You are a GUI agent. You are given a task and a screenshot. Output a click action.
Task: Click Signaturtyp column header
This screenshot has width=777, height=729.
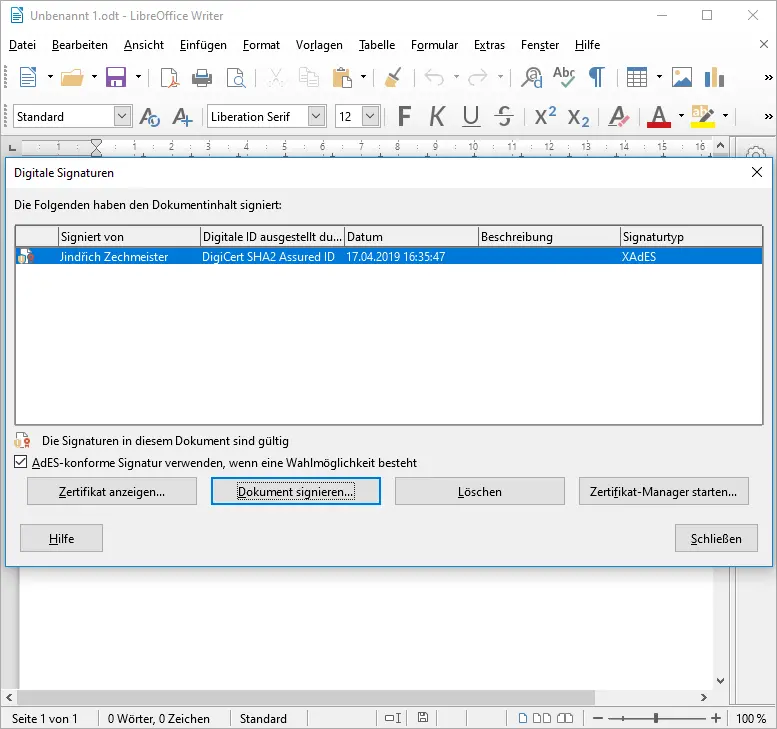click(x=691, y=236)
